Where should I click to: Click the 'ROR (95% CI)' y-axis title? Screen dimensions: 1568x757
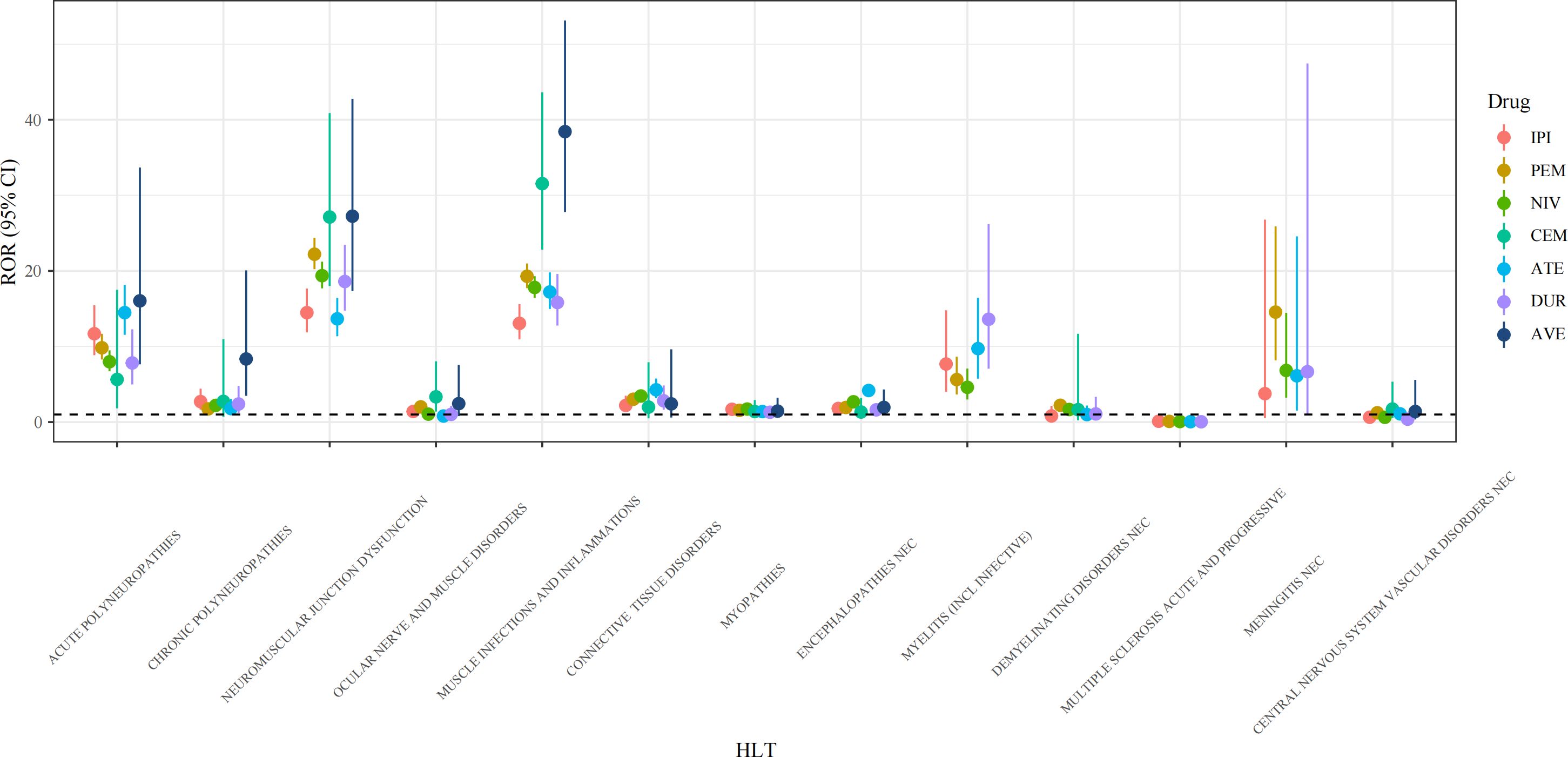click(x=9, y=222)
